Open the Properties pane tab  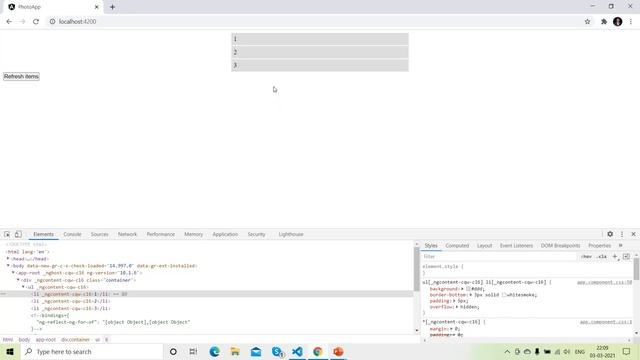[600, 246]
